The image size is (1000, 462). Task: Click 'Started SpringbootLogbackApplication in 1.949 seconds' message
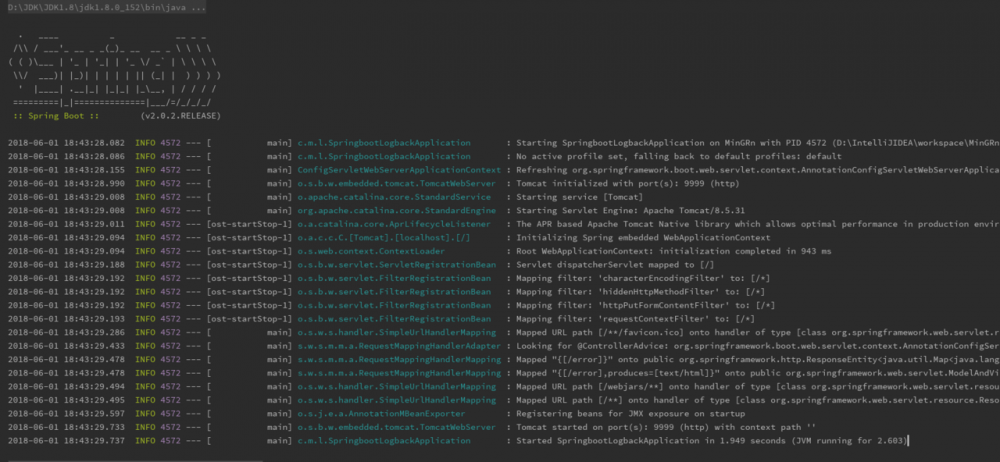[711, 440]
